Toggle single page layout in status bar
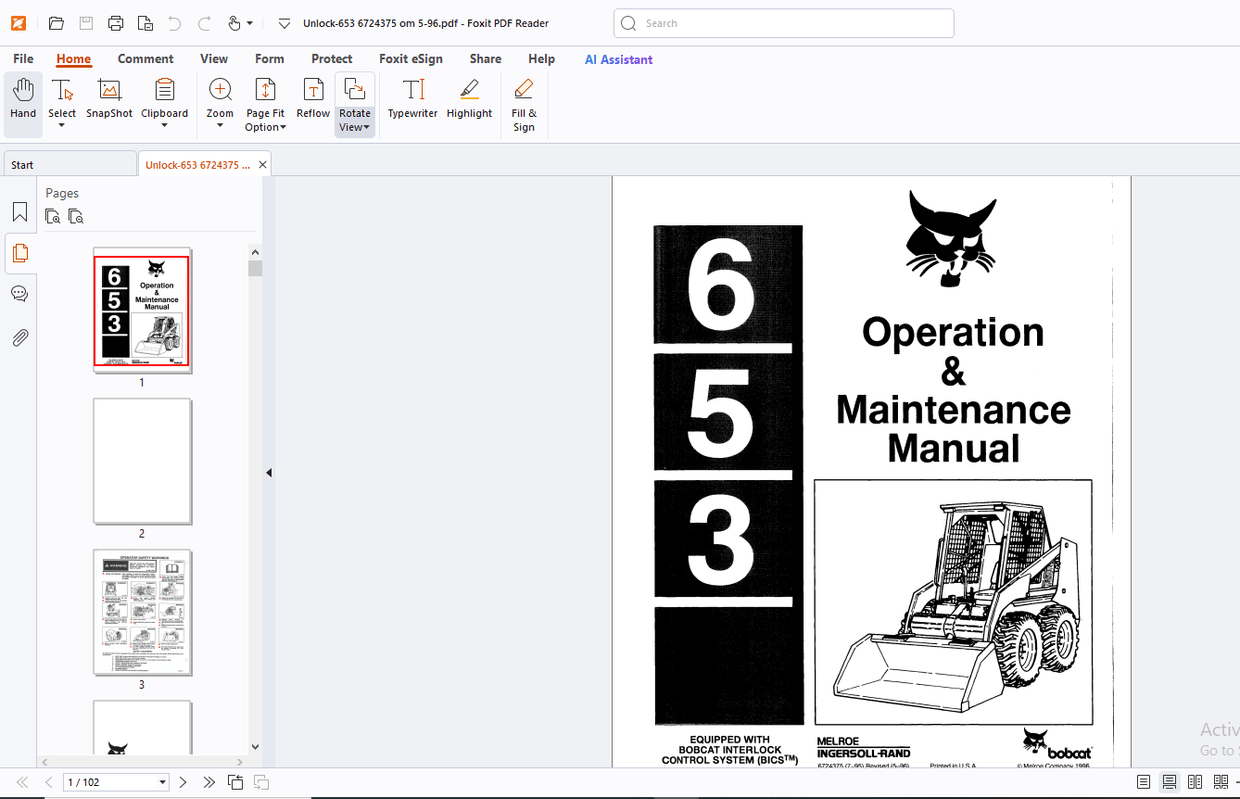Screen dimensions: 1240x799 (1141, 782)
